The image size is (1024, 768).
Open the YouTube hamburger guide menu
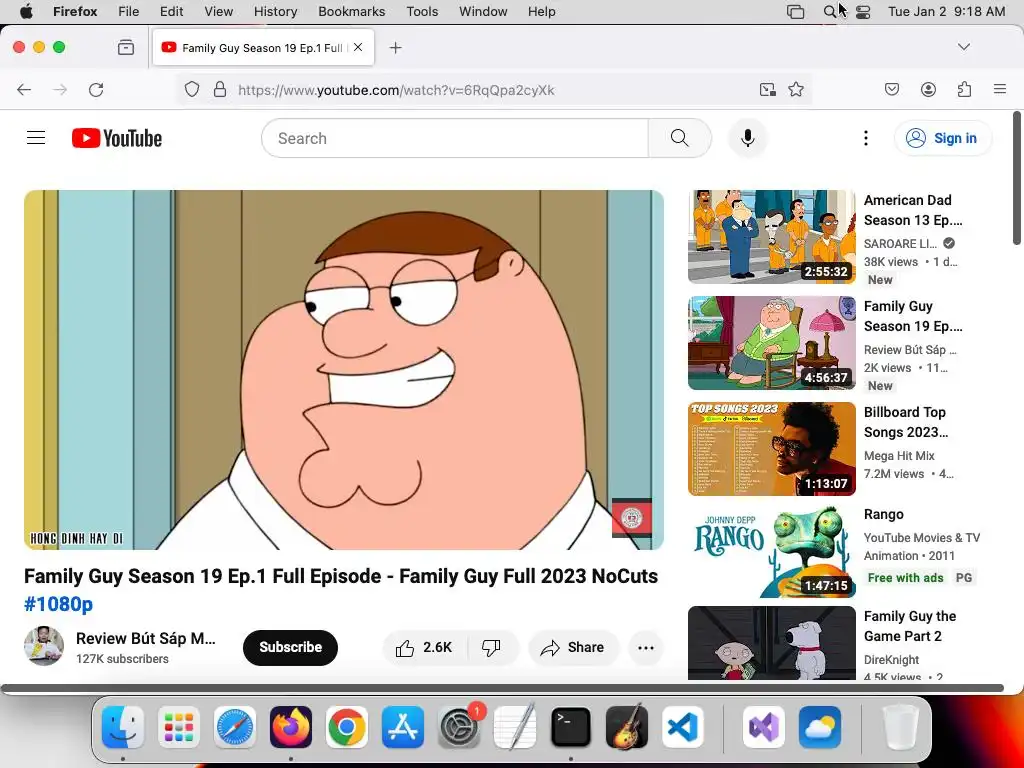(x=36, y=138)
